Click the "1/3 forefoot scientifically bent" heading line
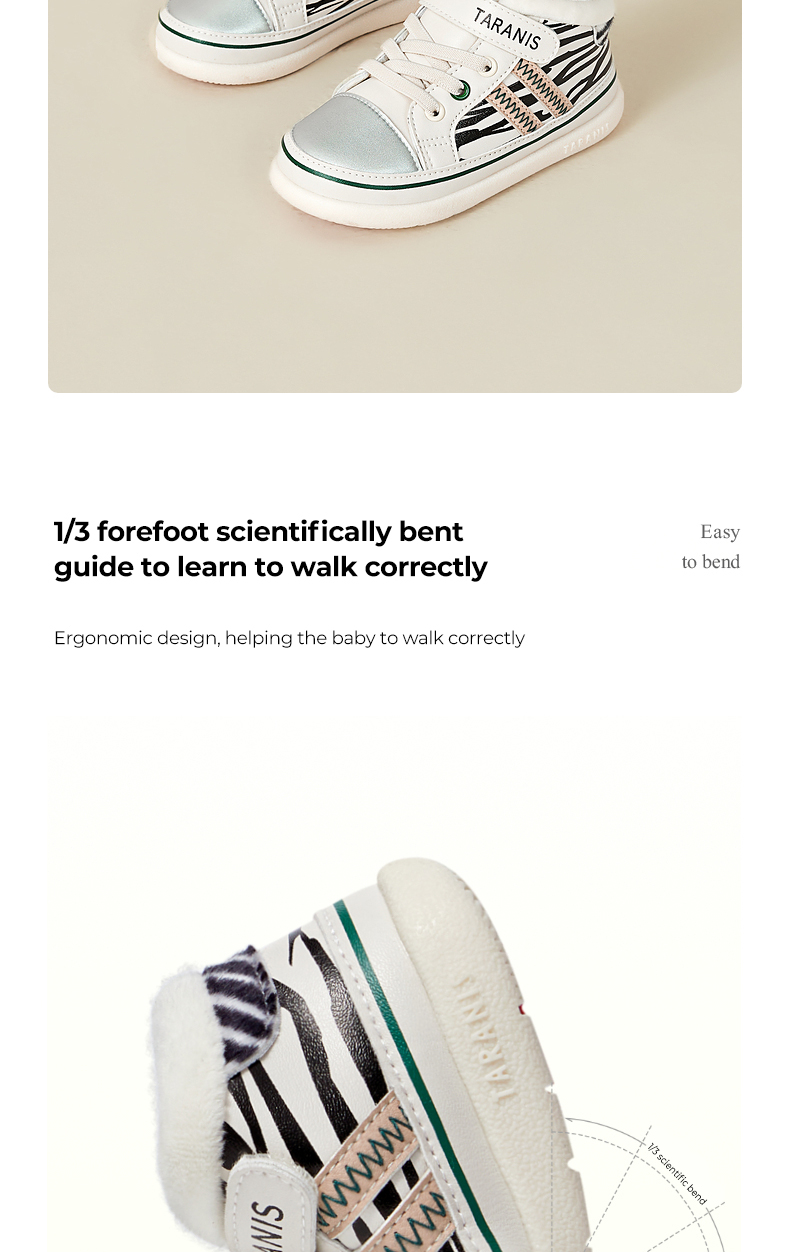This screenshot has height=1252, width=790. pos(258,531)
